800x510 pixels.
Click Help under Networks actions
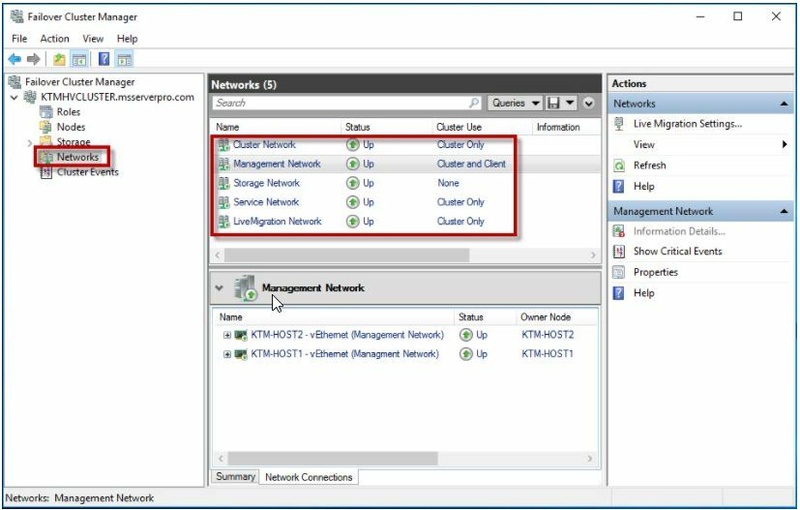coord(644,186)
